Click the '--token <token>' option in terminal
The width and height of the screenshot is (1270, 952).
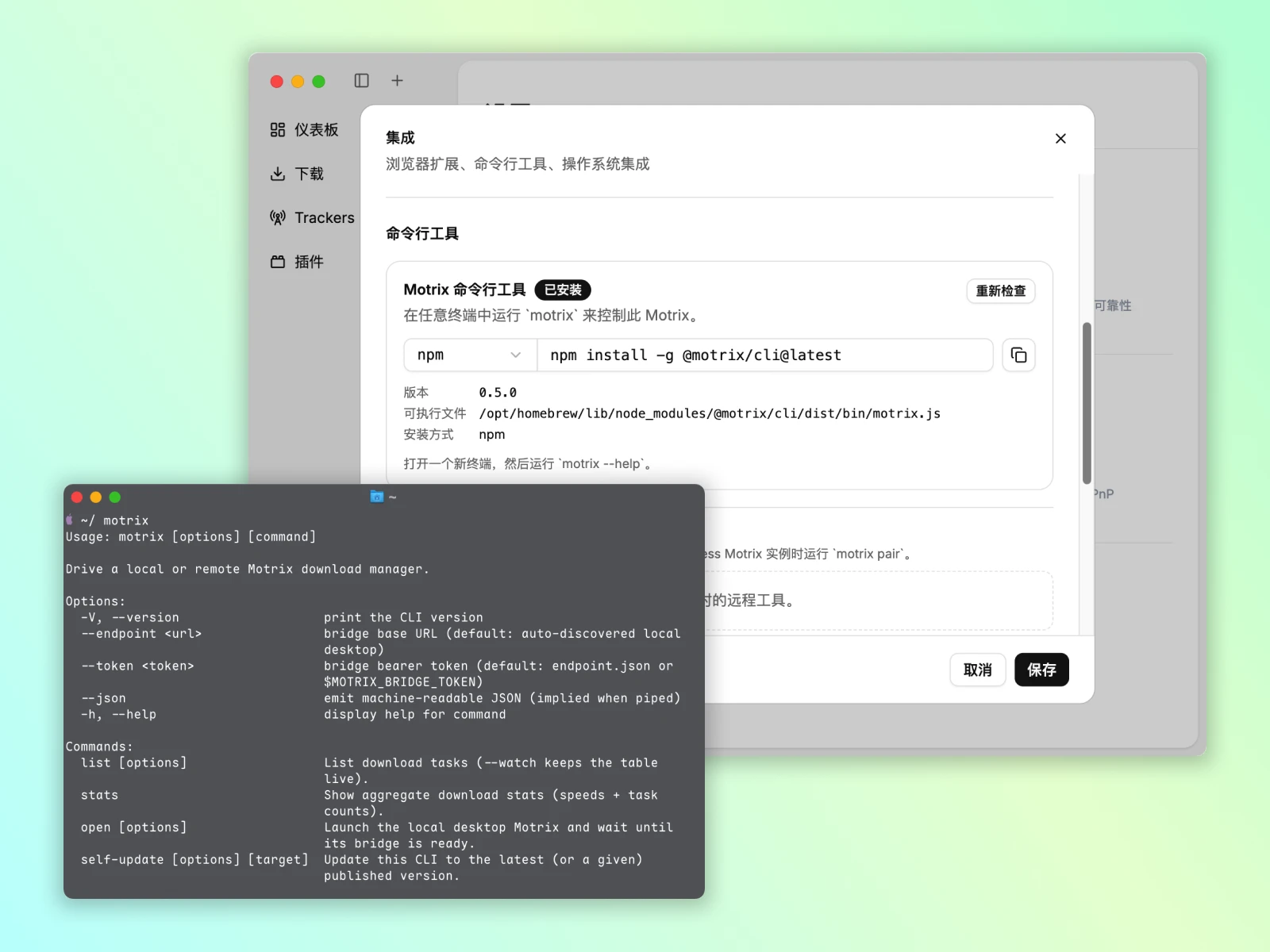coord(137,666)
